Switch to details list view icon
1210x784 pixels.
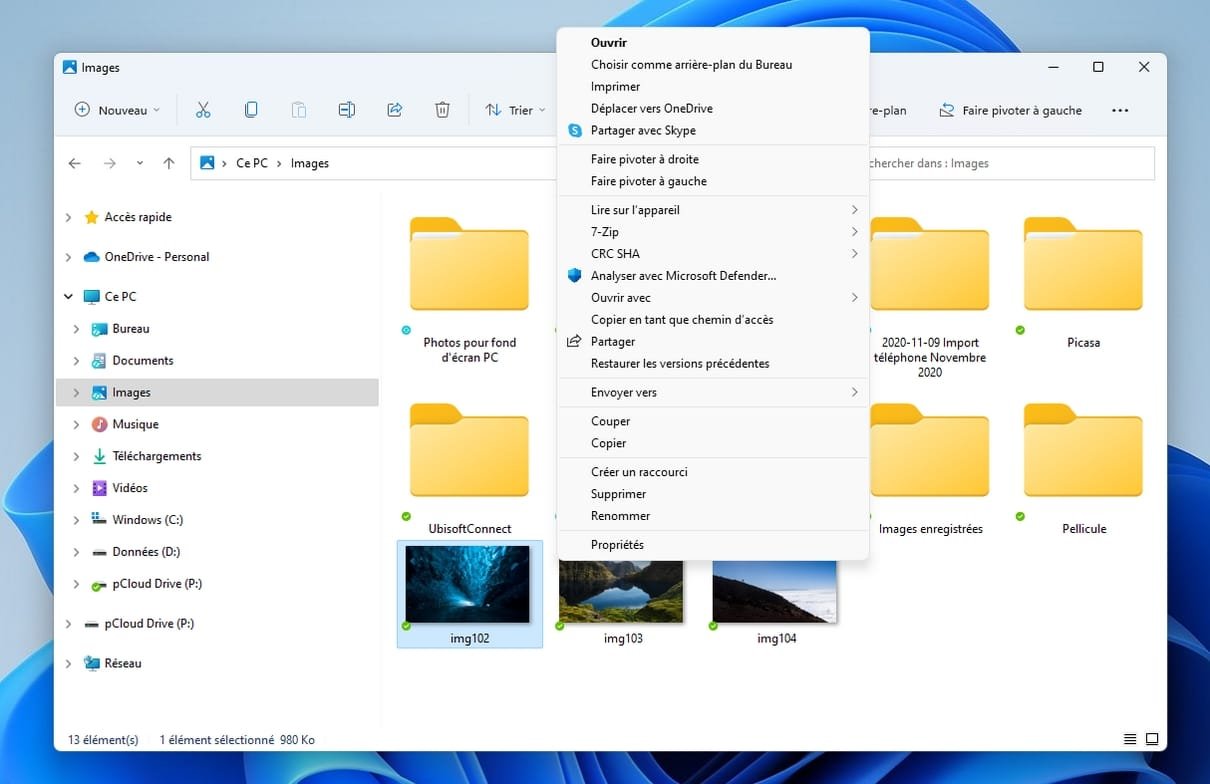click(1130, 740)
